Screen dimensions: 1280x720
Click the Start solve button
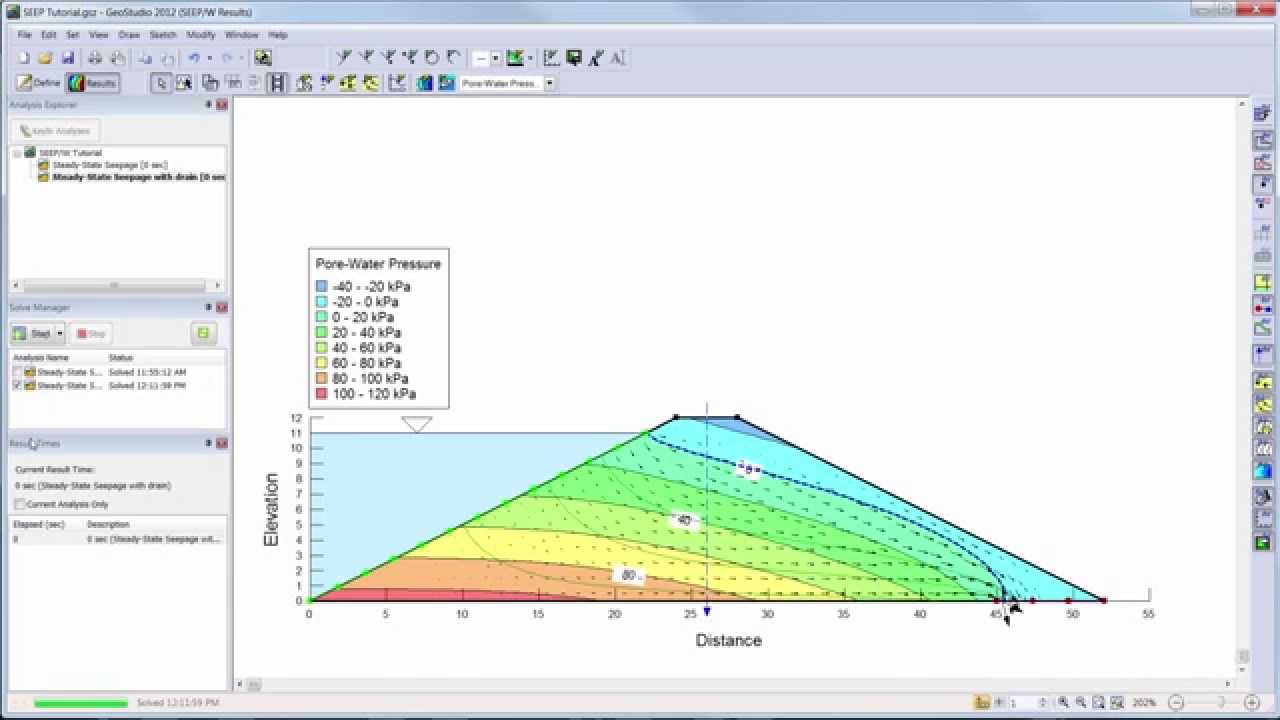coord(32,333)
